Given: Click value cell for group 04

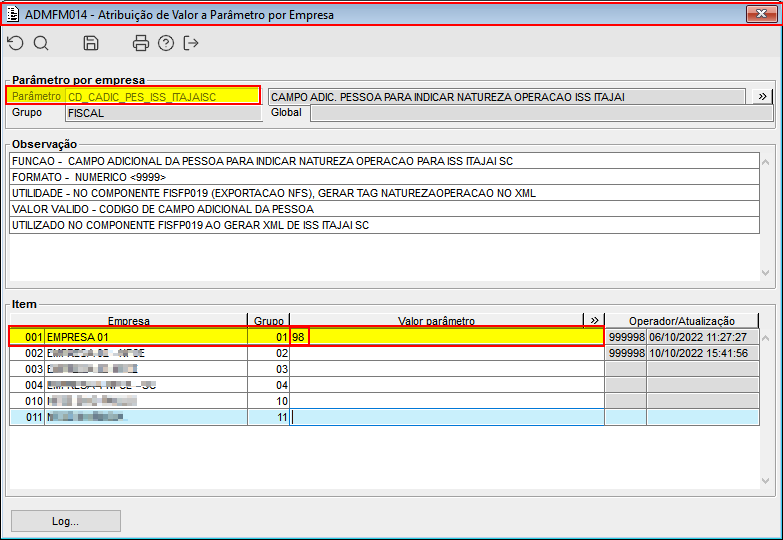Looking at the screenshot, I should (x=447, y=385).
